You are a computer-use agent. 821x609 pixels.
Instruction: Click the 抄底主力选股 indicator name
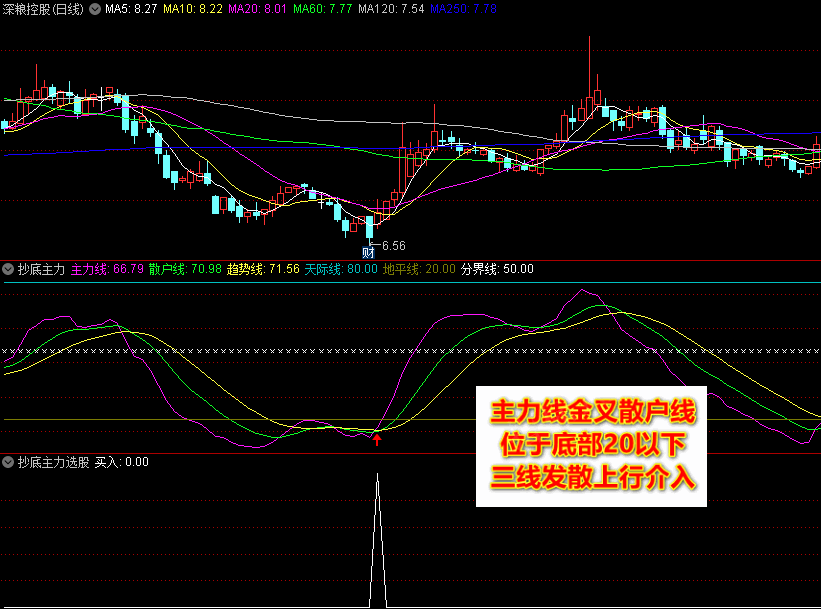[53, 462]
